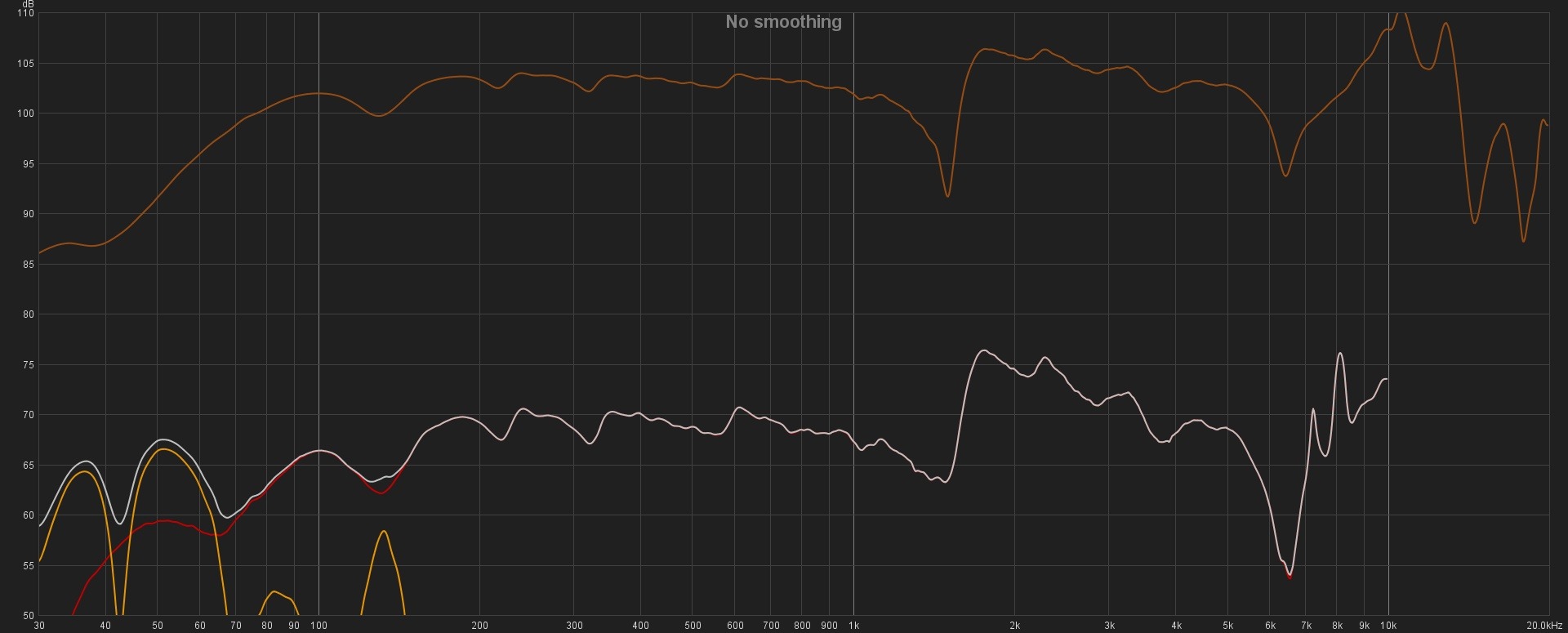This screenshot has height=633, width=1568.
Task: Click the 65 dB axis value
Action: point(29,466)
